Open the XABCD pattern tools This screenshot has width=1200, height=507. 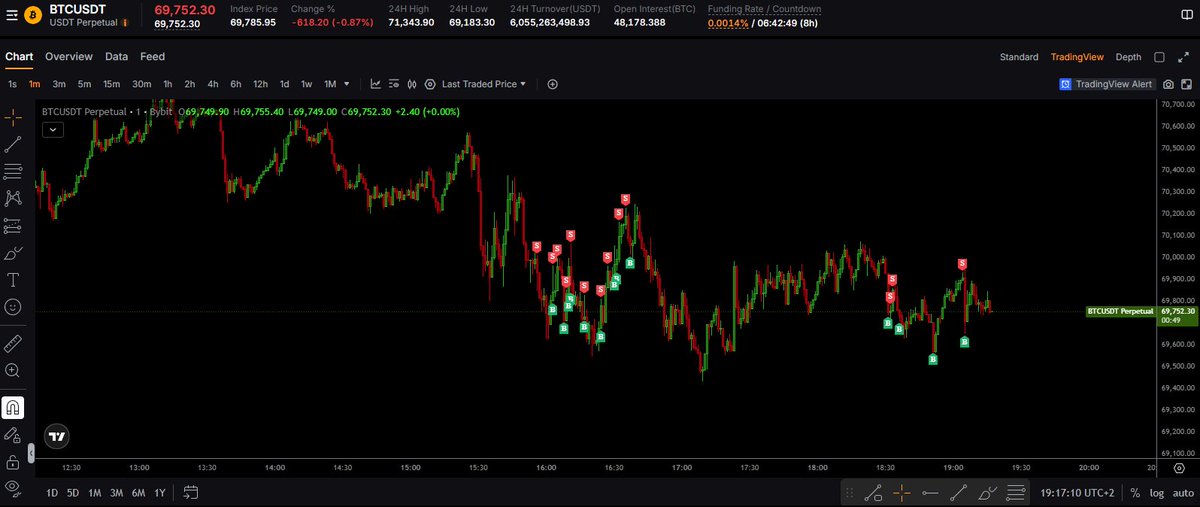tap(13, 199)
